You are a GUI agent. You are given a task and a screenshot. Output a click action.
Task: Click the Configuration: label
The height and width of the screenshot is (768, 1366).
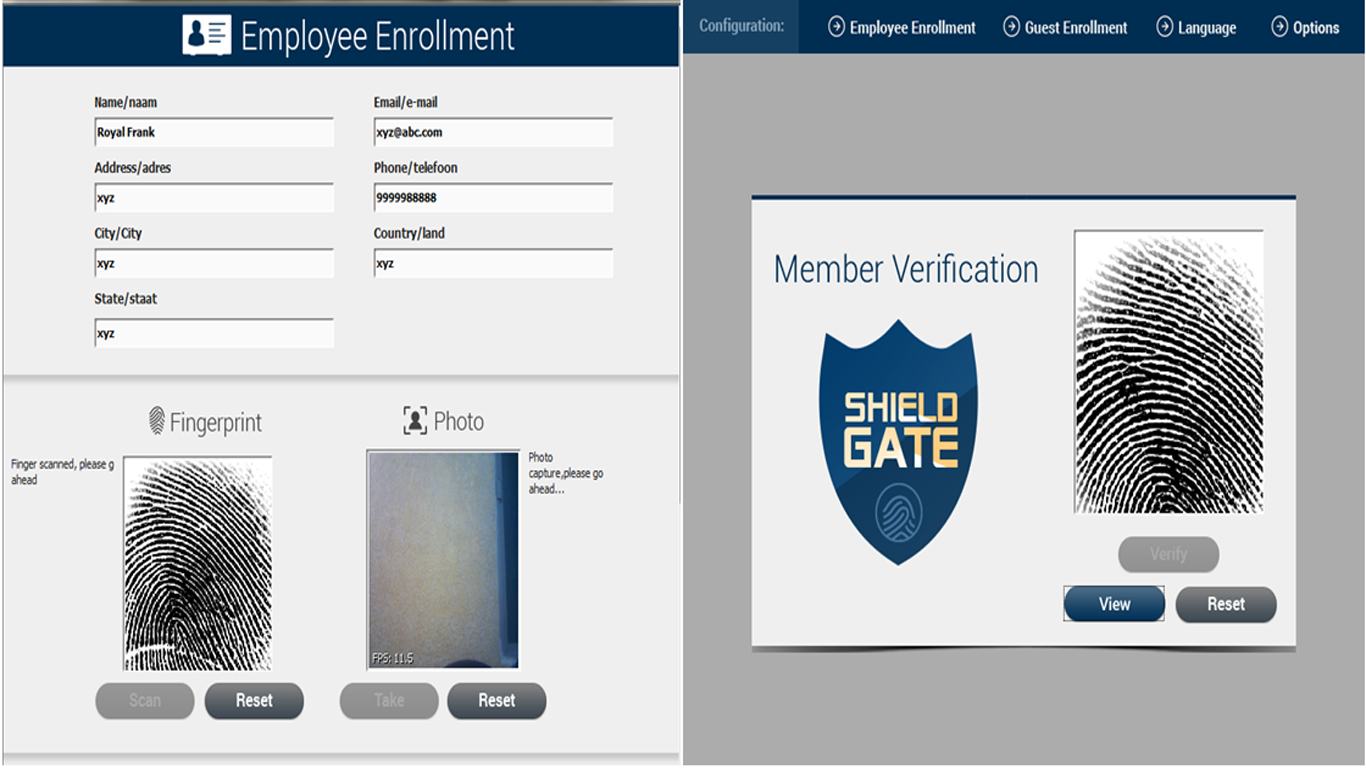(741, 26)
